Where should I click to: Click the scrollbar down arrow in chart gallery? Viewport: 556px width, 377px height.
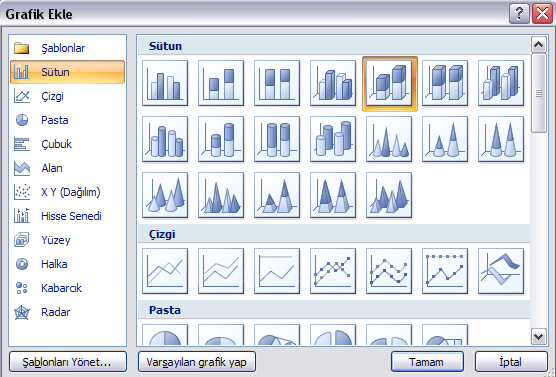coord(539,336)
